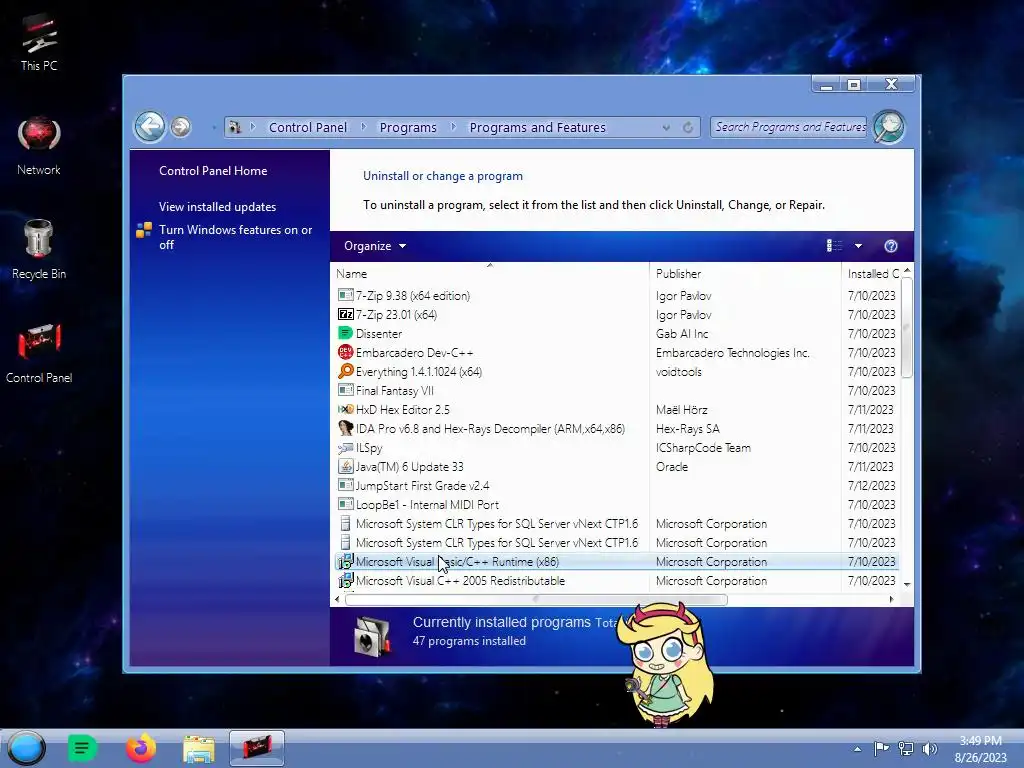Click the Start orb button
Screen dimensions: 1024x768
27,748
